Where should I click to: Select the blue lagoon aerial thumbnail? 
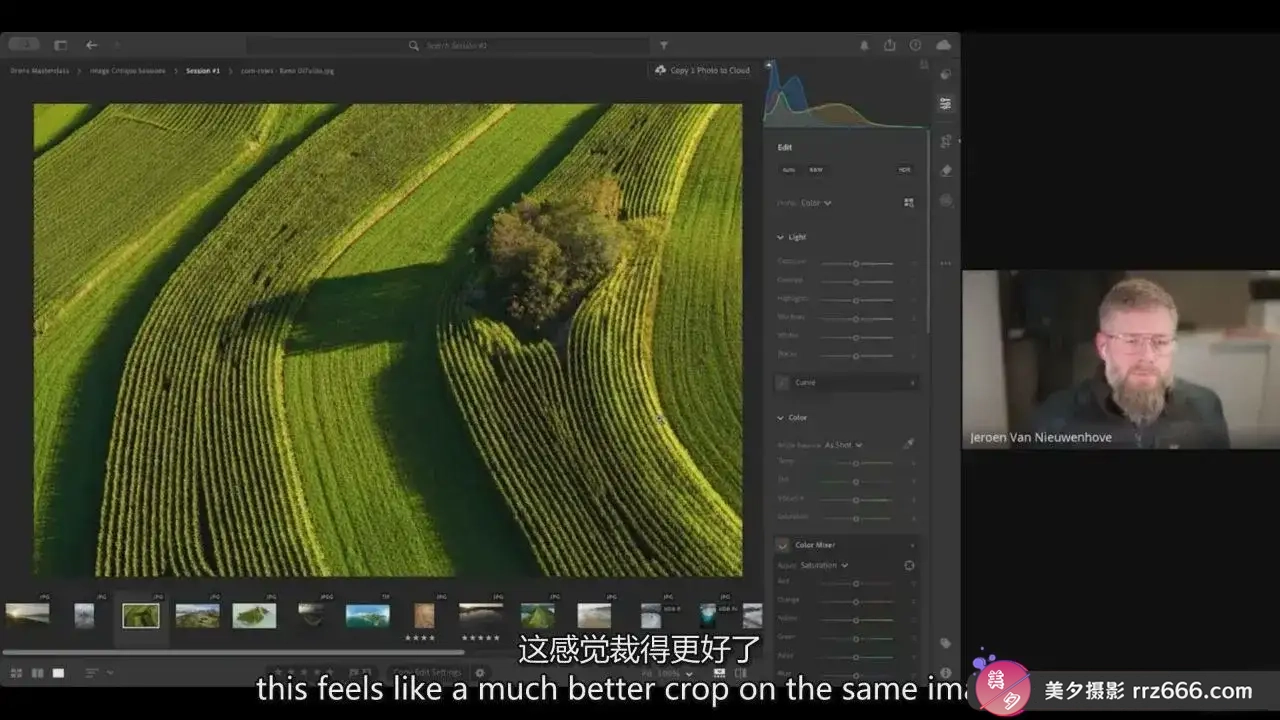(x=367, y=615)
